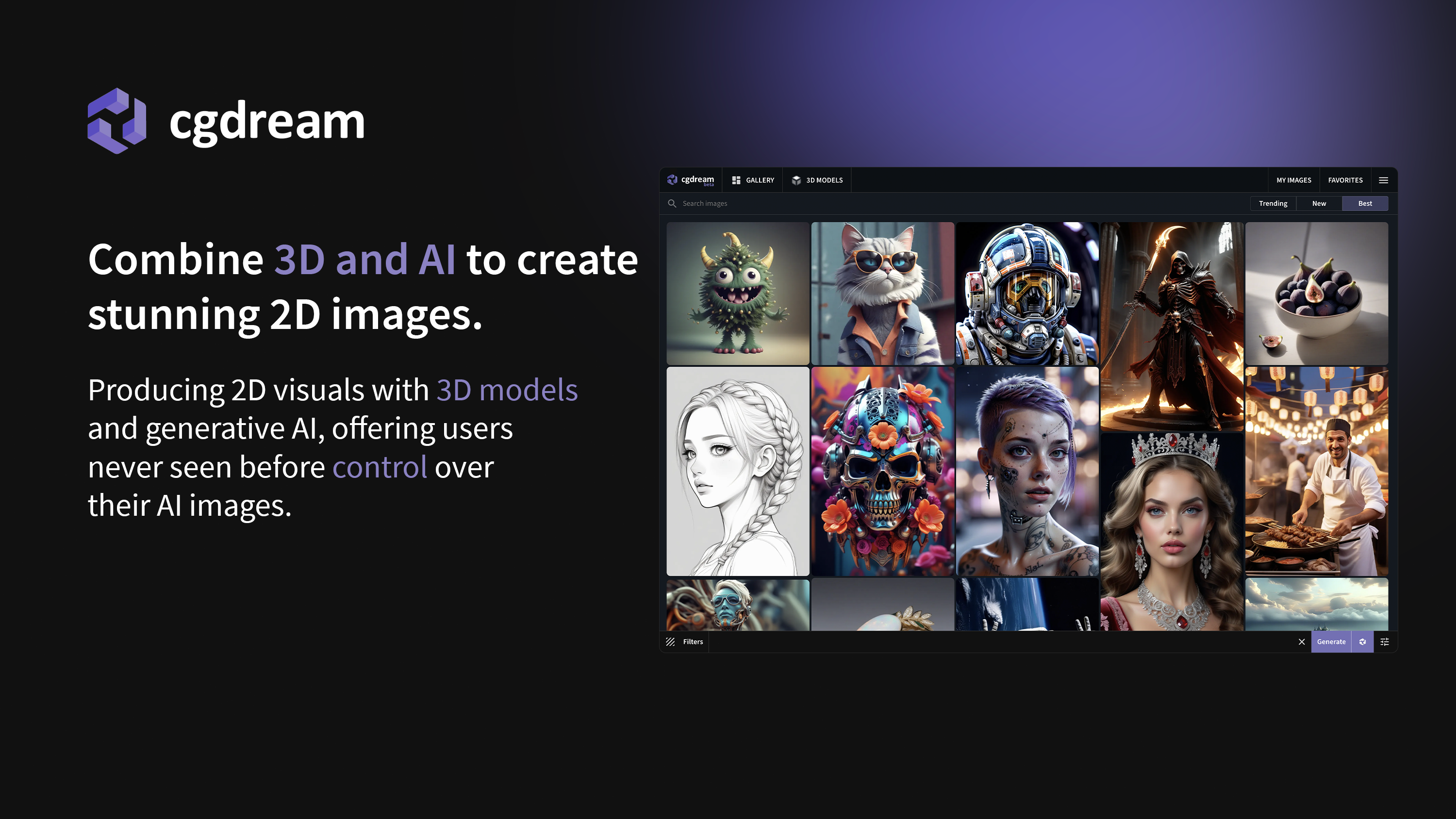Select the New sort option
The height and width of the screenshot is (819, 1456).
pos(1319,203)
